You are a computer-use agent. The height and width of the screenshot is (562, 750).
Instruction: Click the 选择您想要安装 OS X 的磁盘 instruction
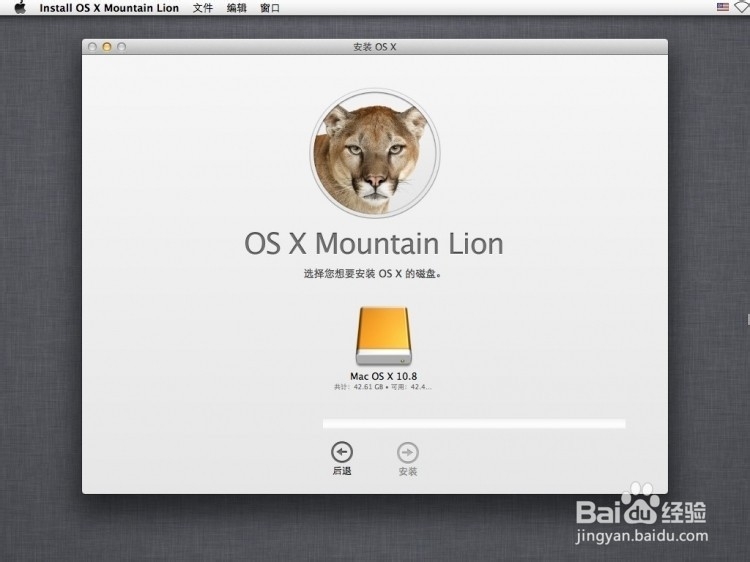point(372,274)
